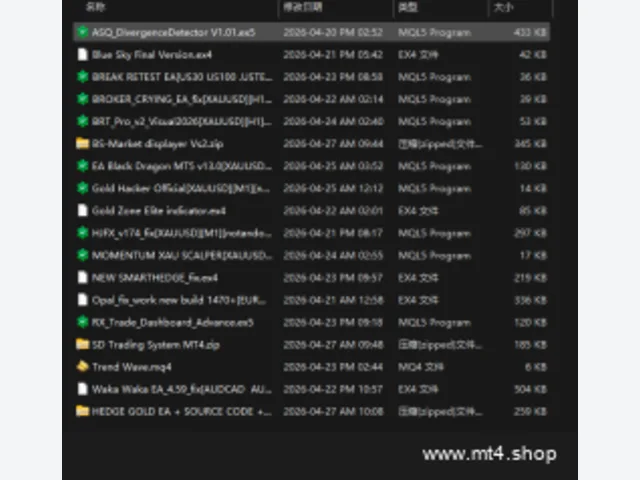Click MQL5 Program type in RK_Trade_Dashboard row

pos(435,322)
